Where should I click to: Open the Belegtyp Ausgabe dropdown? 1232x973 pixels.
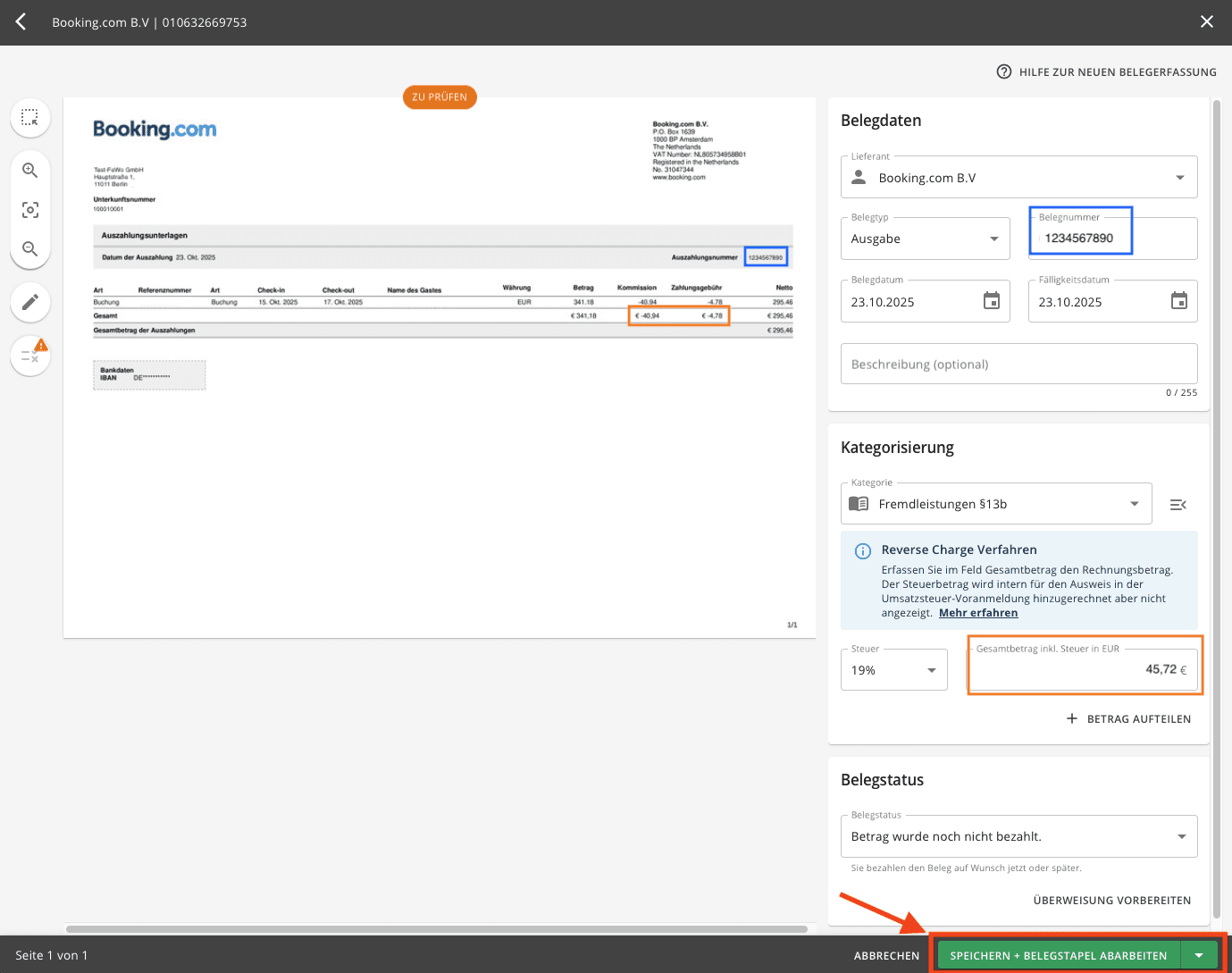926,239
